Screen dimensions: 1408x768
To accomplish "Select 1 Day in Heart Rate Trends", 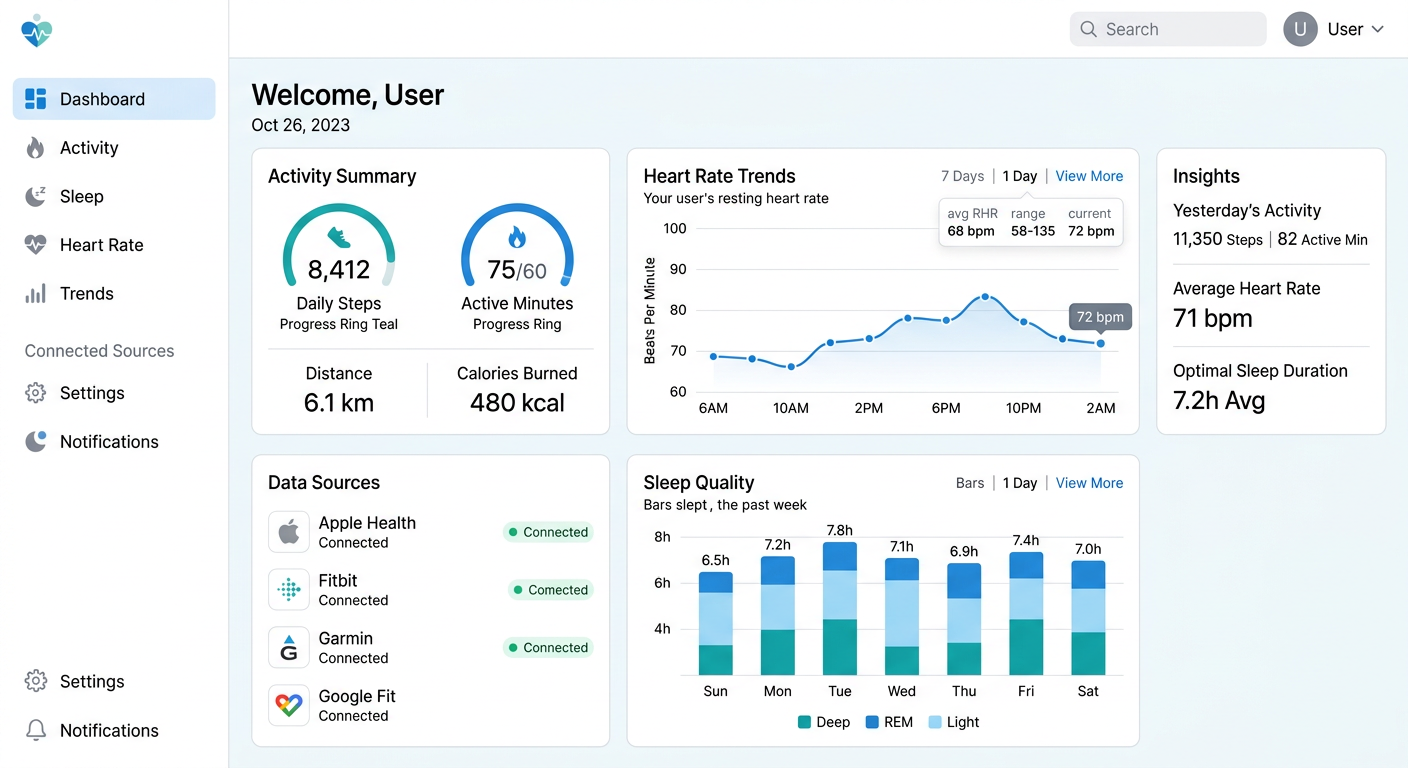I will tap(1020, 176).
